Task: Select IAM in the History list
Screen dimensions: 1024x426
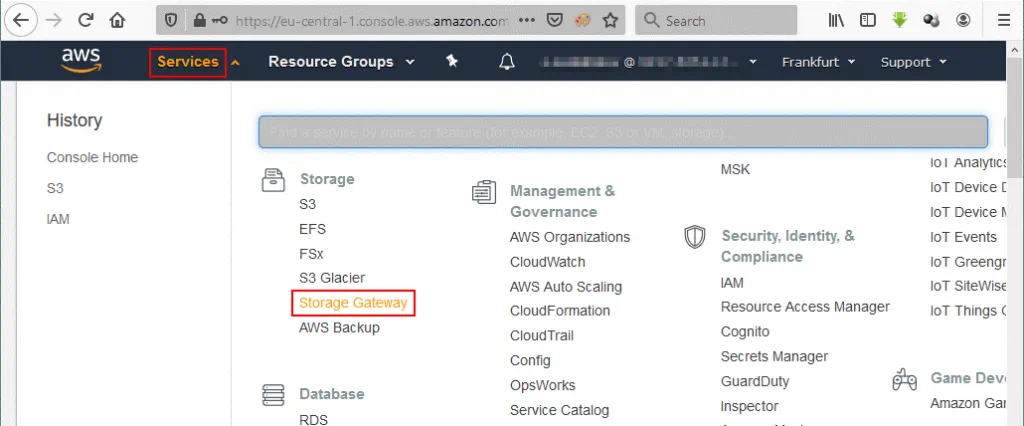Action: (58, 219)
